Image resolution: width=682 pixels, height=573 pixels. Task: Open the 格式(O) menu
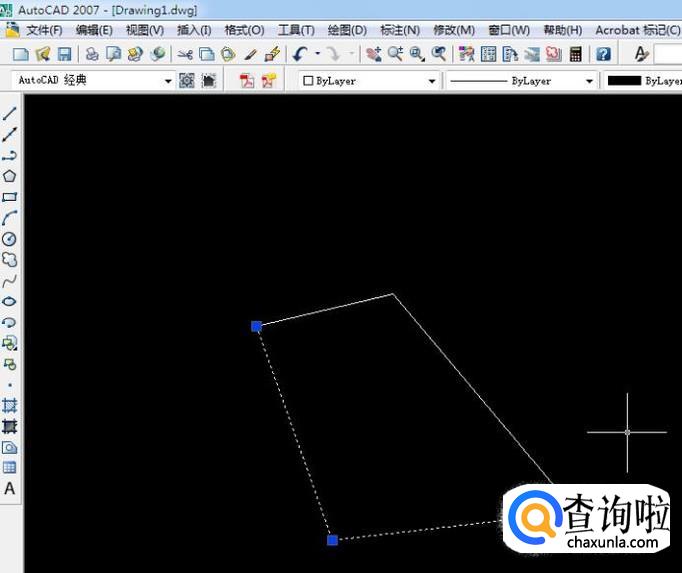click(x=244, y=30)
